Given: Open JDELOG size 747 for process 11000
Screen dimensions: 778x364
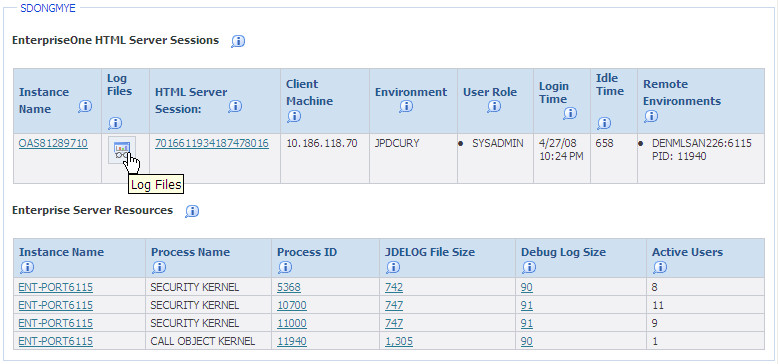Looking at the screenshot, I should coord(394,323).
